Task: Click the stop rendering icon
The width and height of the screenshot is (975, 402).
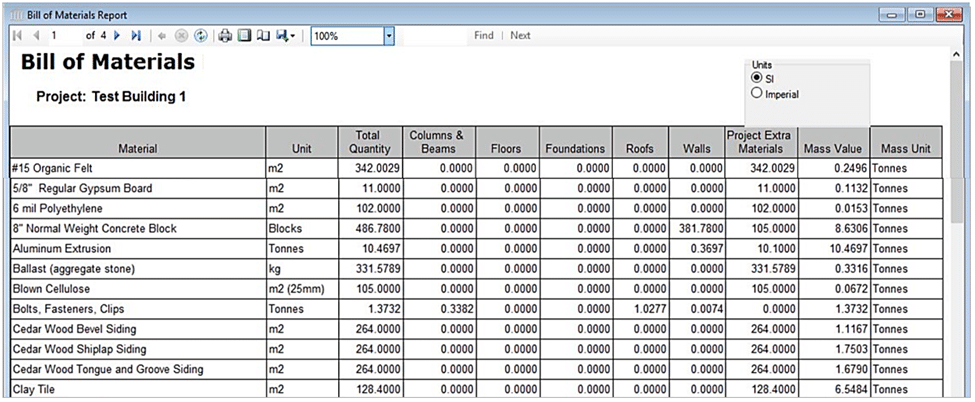Action: click(181, 36)
